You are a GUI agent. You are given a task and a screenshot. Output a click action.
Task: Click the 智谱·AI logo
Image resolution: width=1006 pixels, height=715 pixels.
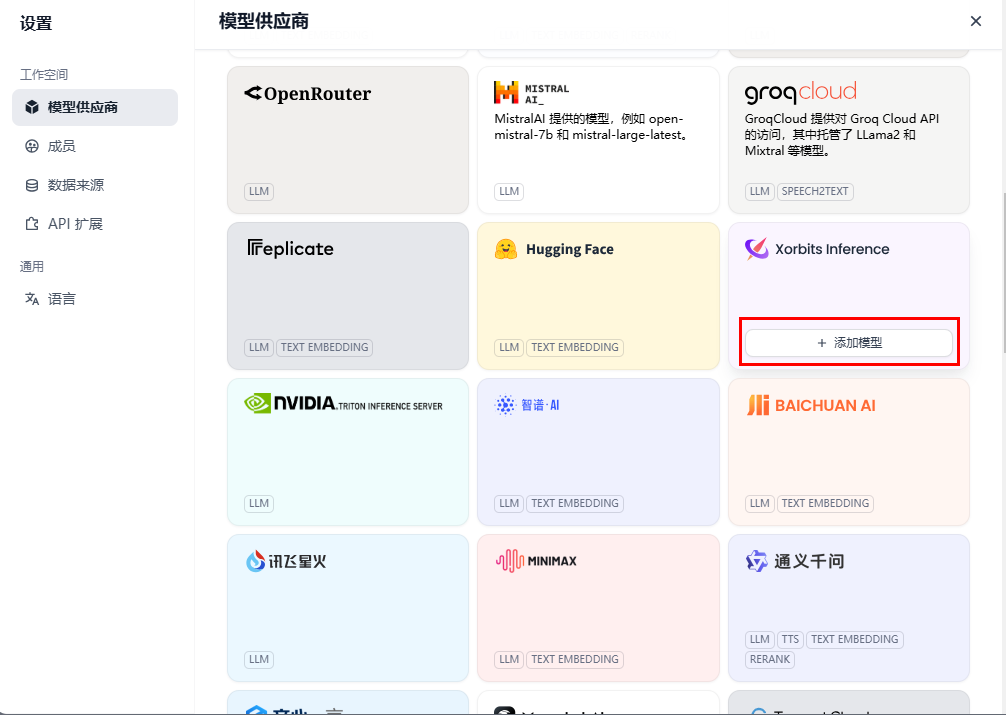point(527,405)
